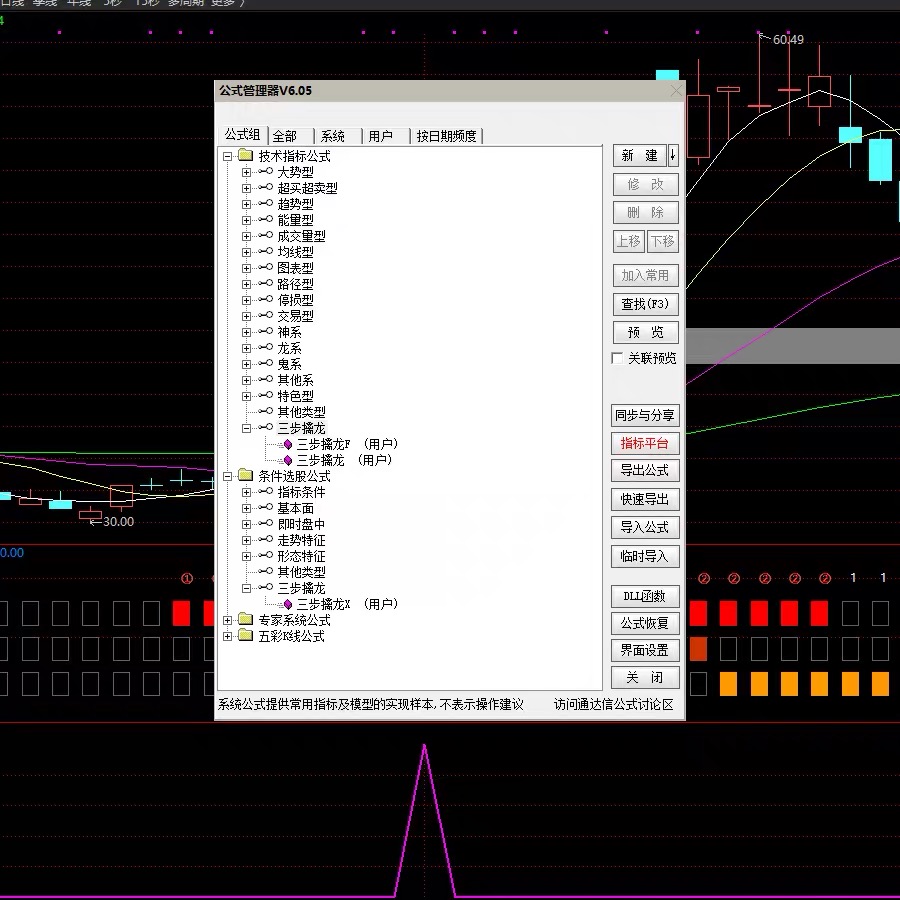Select the 趋势型 category in tree

pos(295,204)
